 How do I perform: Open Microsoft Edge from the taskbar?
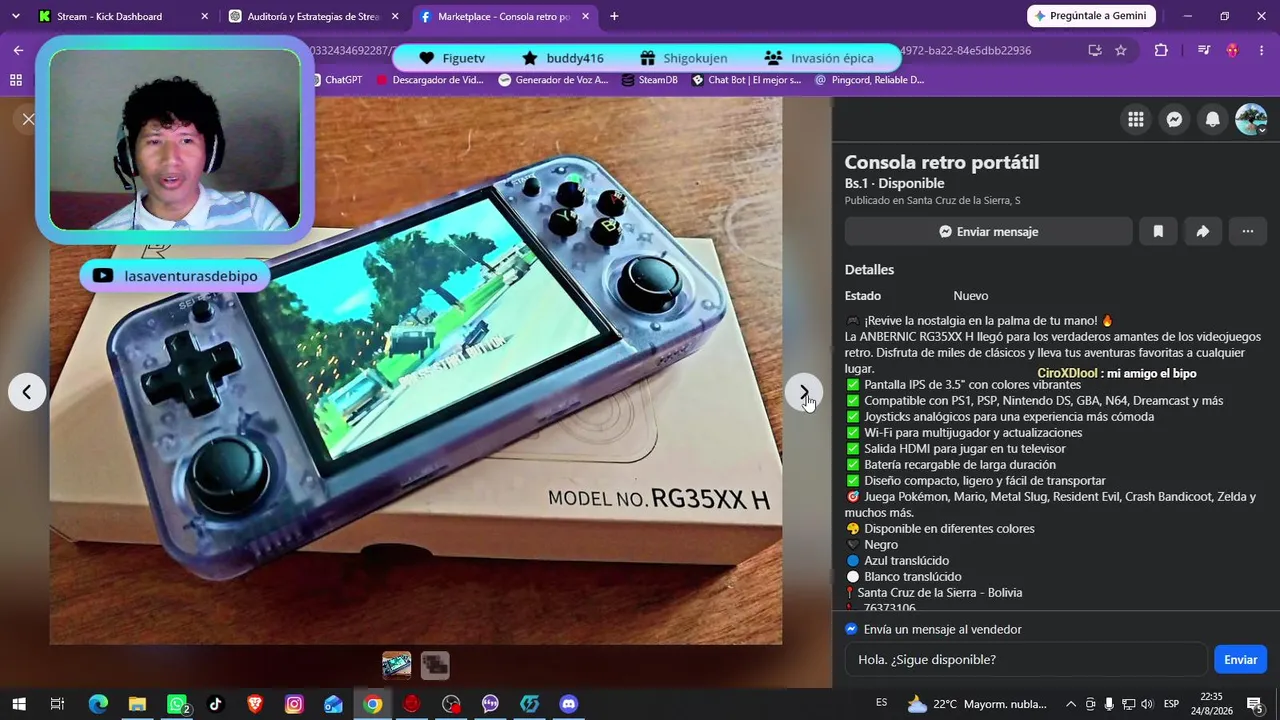point(98,704)
